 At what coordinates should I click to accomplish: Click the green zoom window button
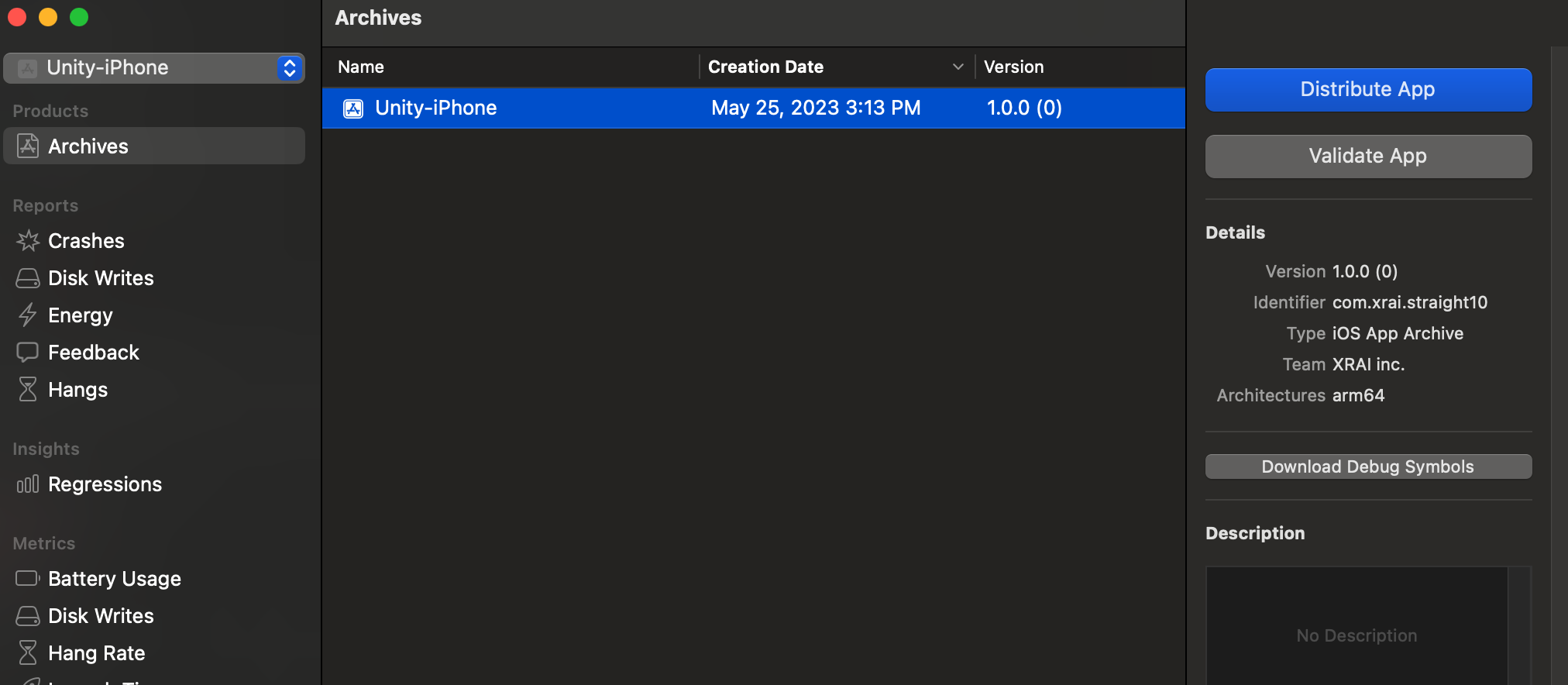79,17
